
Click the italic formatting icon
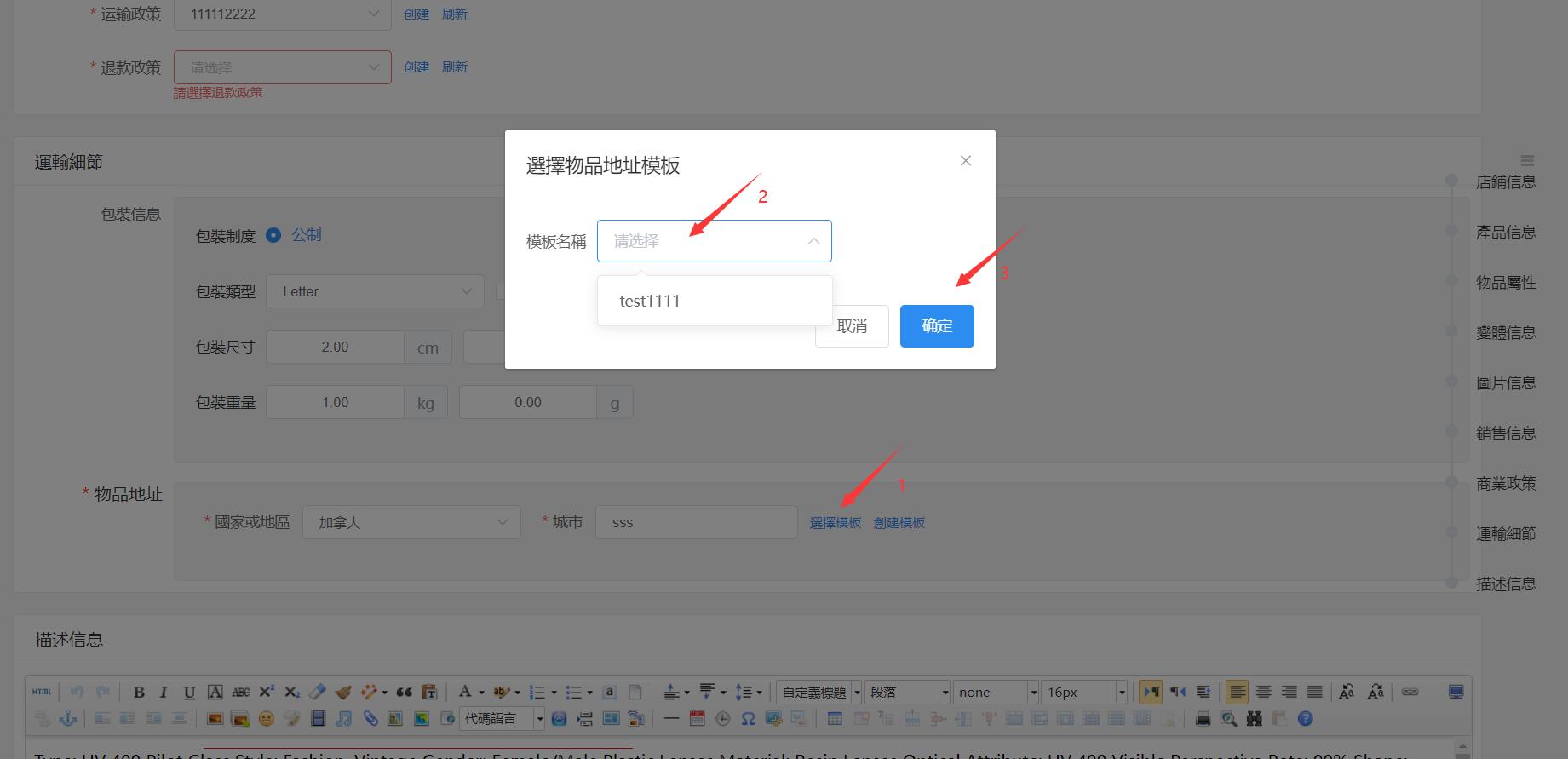(x=164, y=693)
